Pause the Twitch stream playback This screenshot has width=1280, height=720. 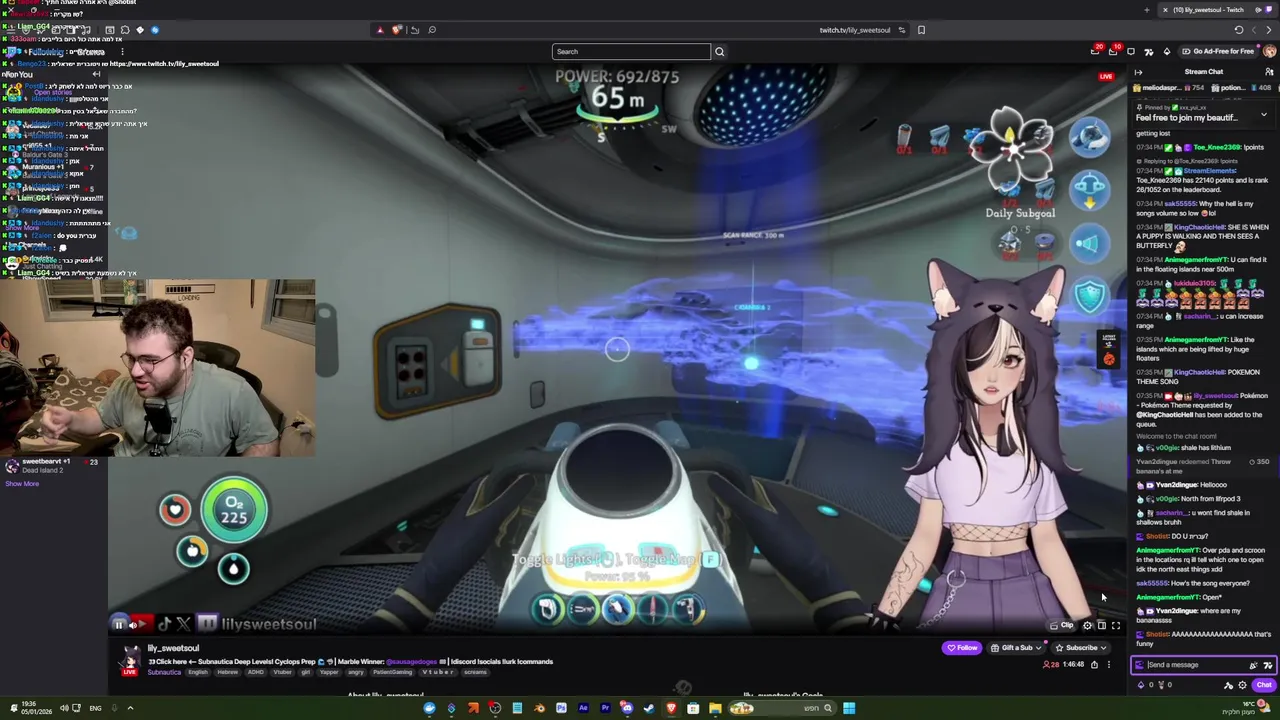point(118,625)
